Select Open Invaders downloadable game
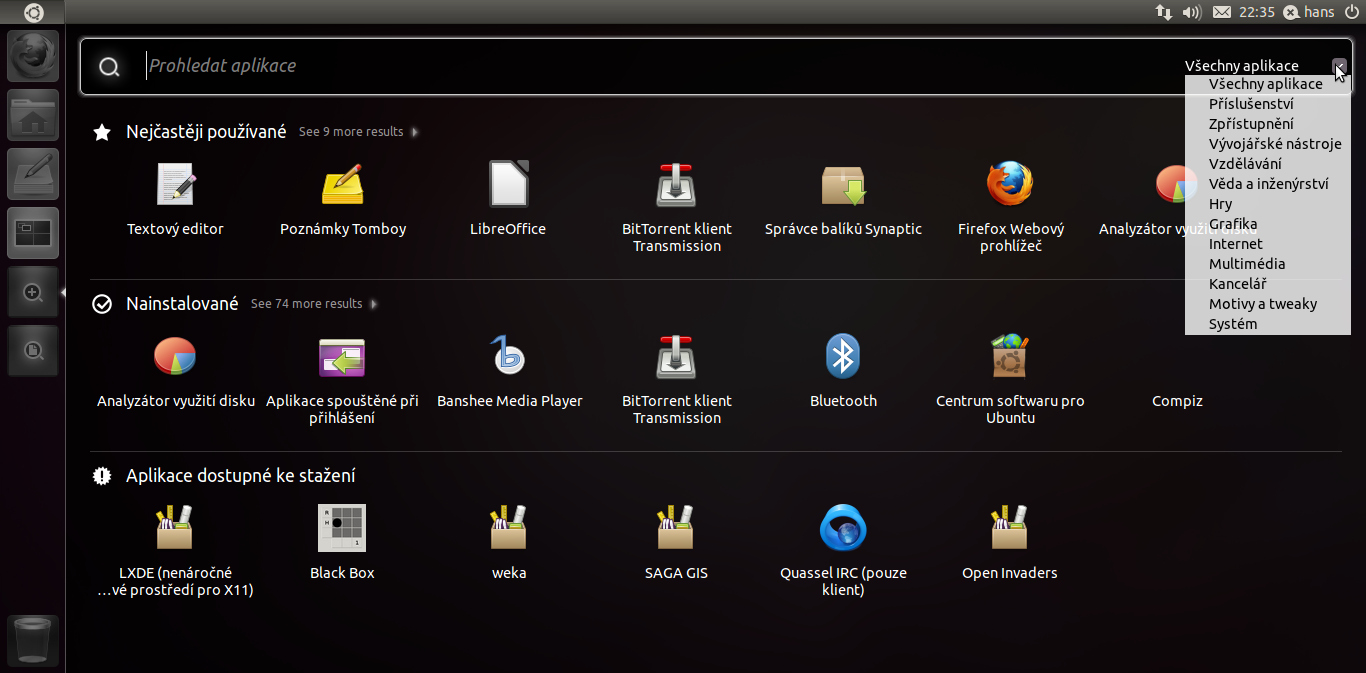Image resolution: width=1366 pixels, height=673 pixels. click(1010, 543)
